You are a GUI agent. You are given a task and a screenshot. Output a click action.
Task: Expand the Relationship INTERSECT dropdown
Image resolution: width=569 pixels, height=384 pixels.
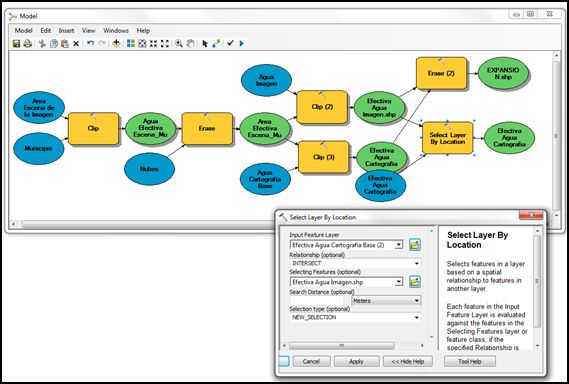[417, 264]
